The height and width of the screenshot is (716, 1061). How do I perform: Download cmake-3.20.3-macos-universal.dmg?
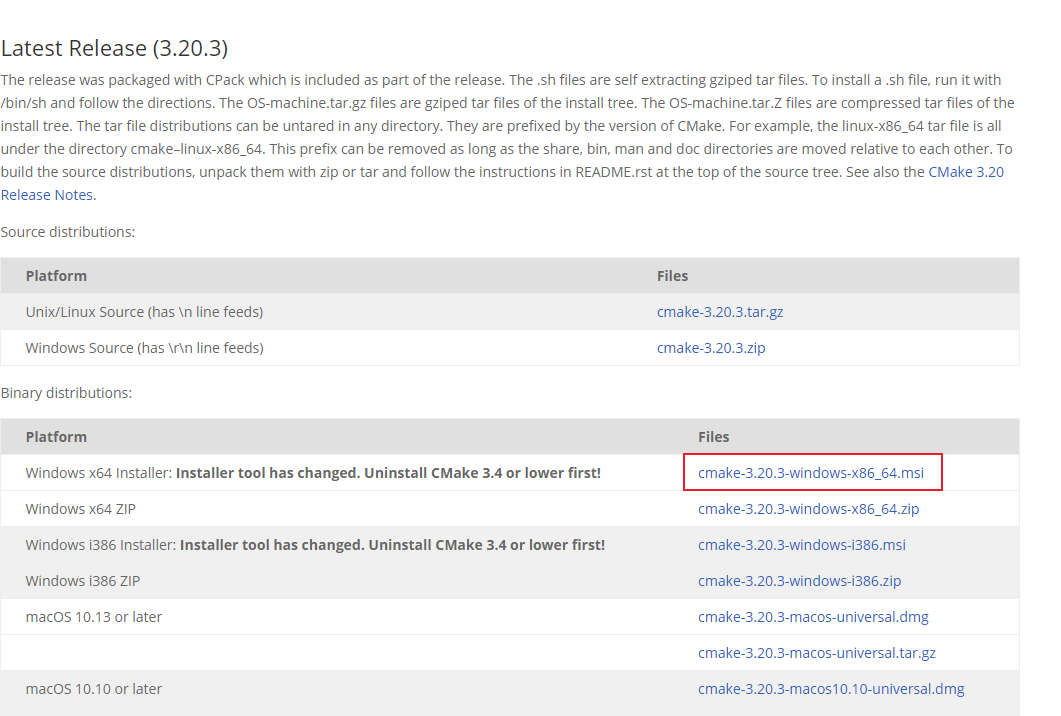[813, 617]
